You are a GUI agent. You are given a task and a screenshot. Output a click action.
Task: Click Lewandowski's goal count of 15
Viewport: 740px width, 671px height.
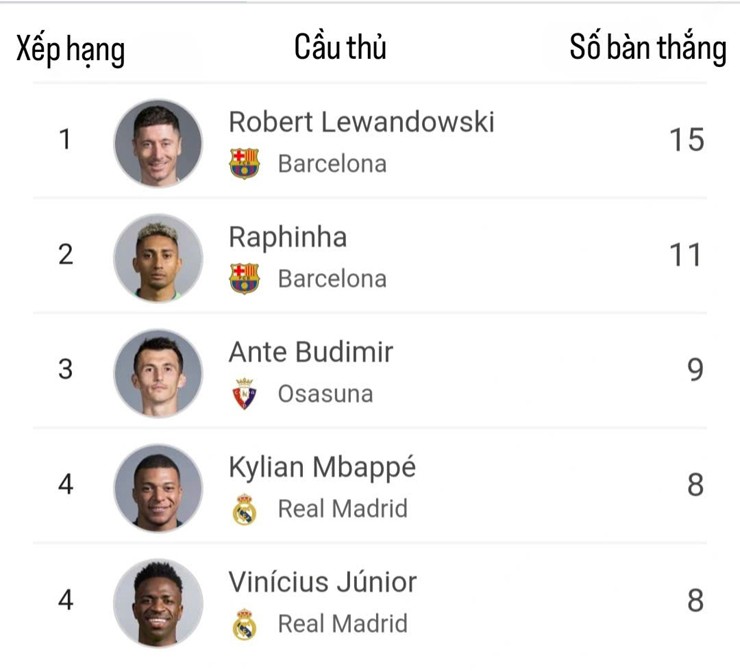687,140
